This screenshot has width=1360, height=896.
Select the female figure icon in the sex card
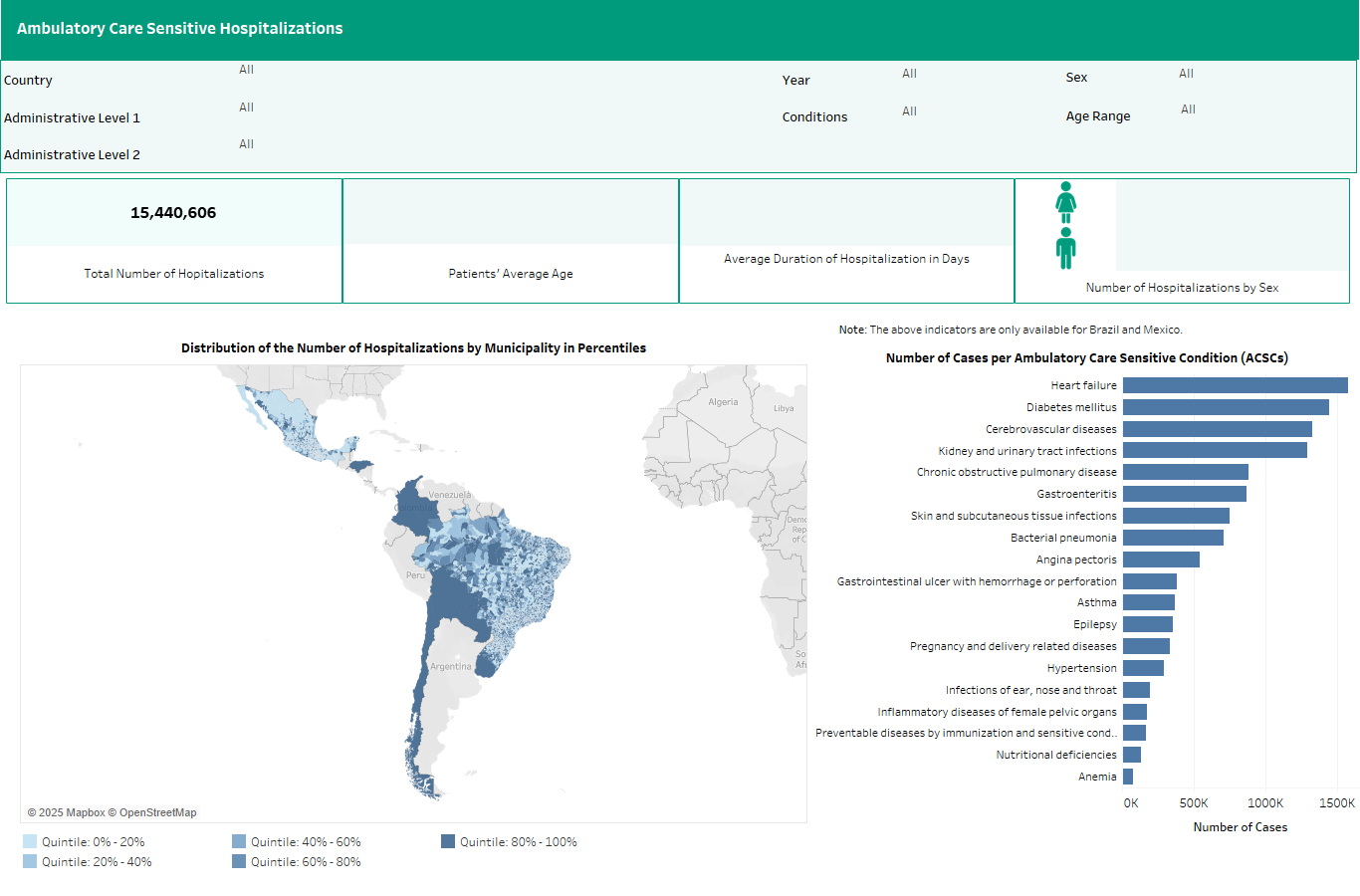click(x=1065, y=201)
